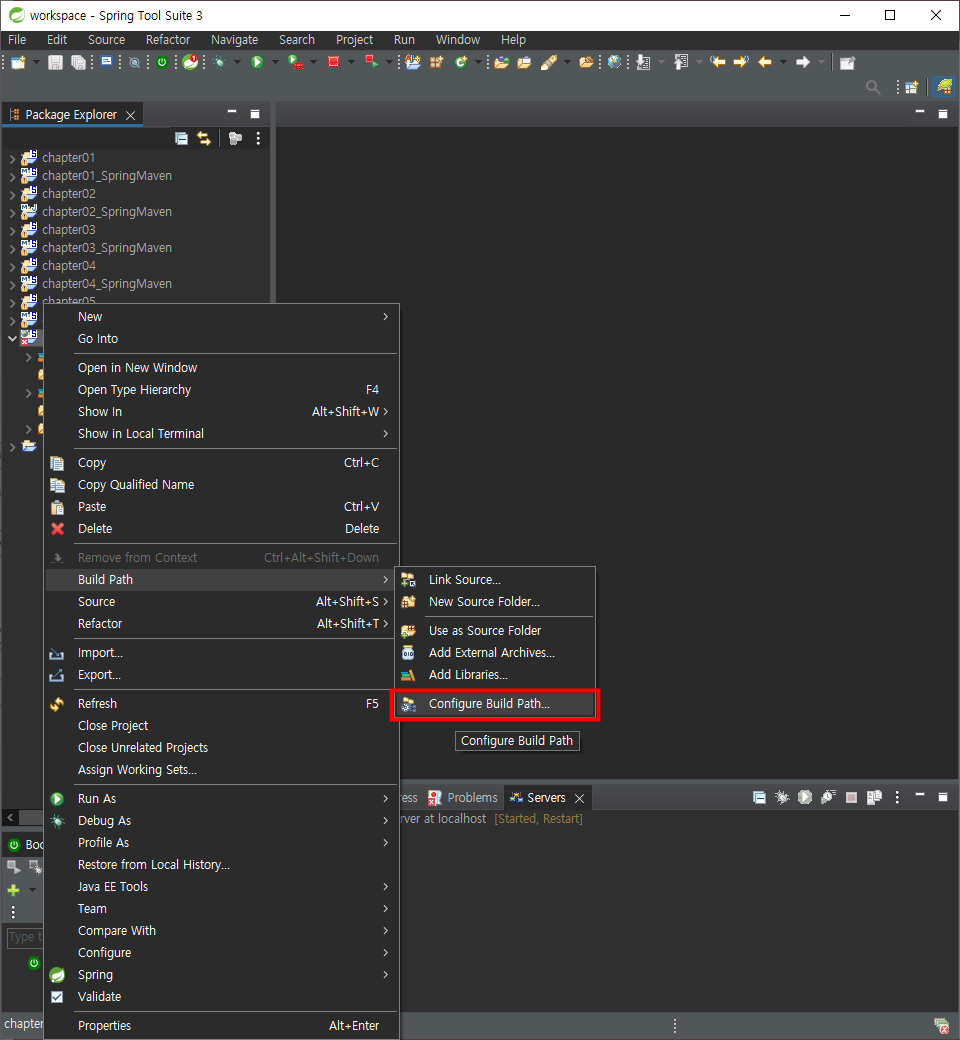The height and width of the screenshot is (1040, 960).
Task: Open Package Explorer view menu three dots
Action: [x=258, y=138]
